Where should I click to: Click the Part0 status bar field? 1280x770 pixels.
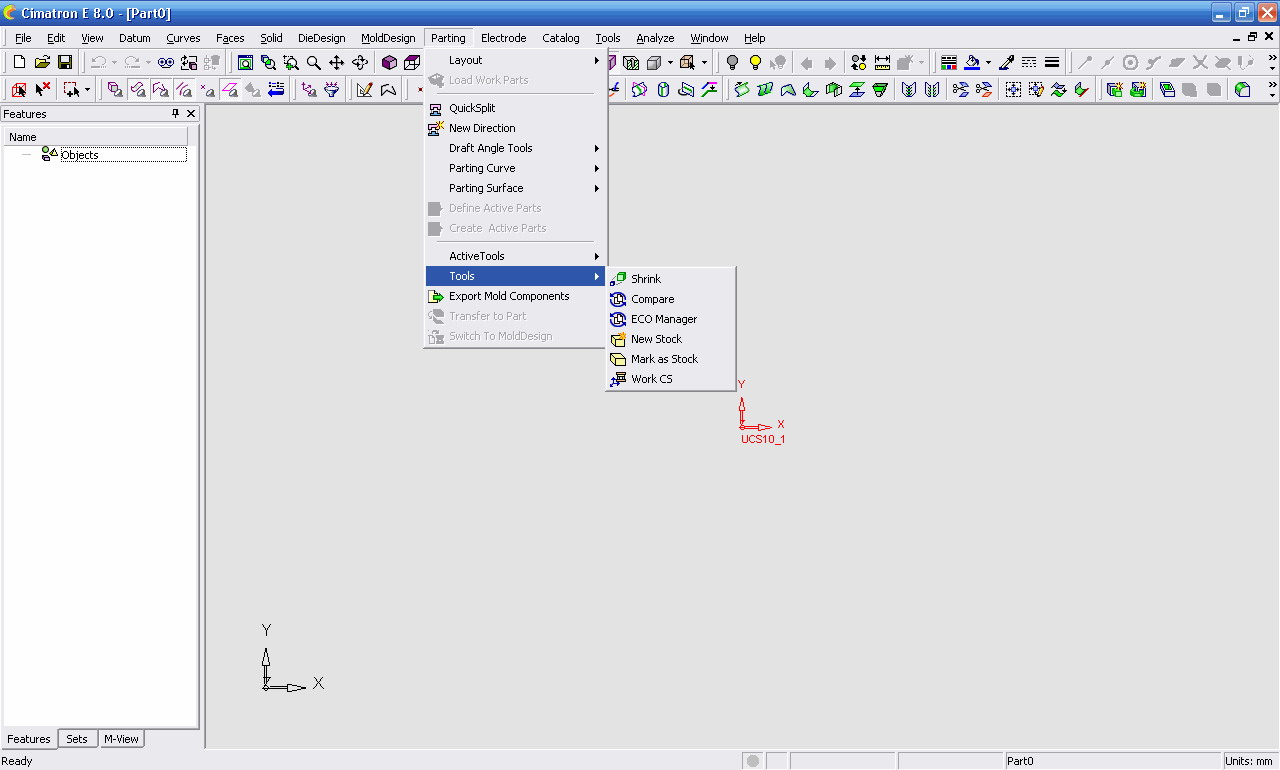[x=1111, y=761]
